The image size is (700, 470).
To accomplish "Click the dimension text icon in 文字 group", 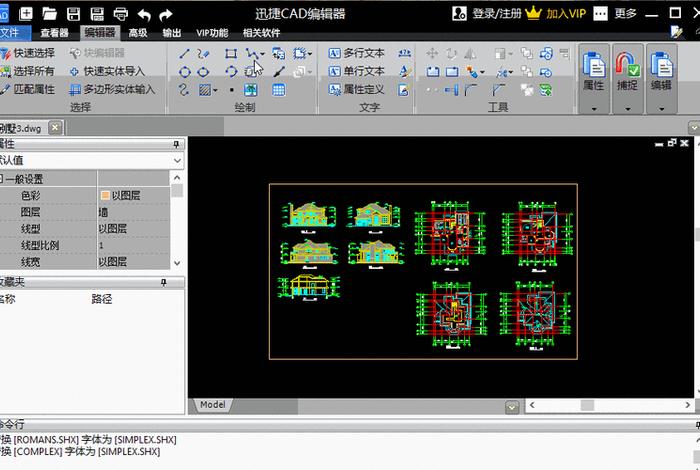I will (x=404, y=54).
